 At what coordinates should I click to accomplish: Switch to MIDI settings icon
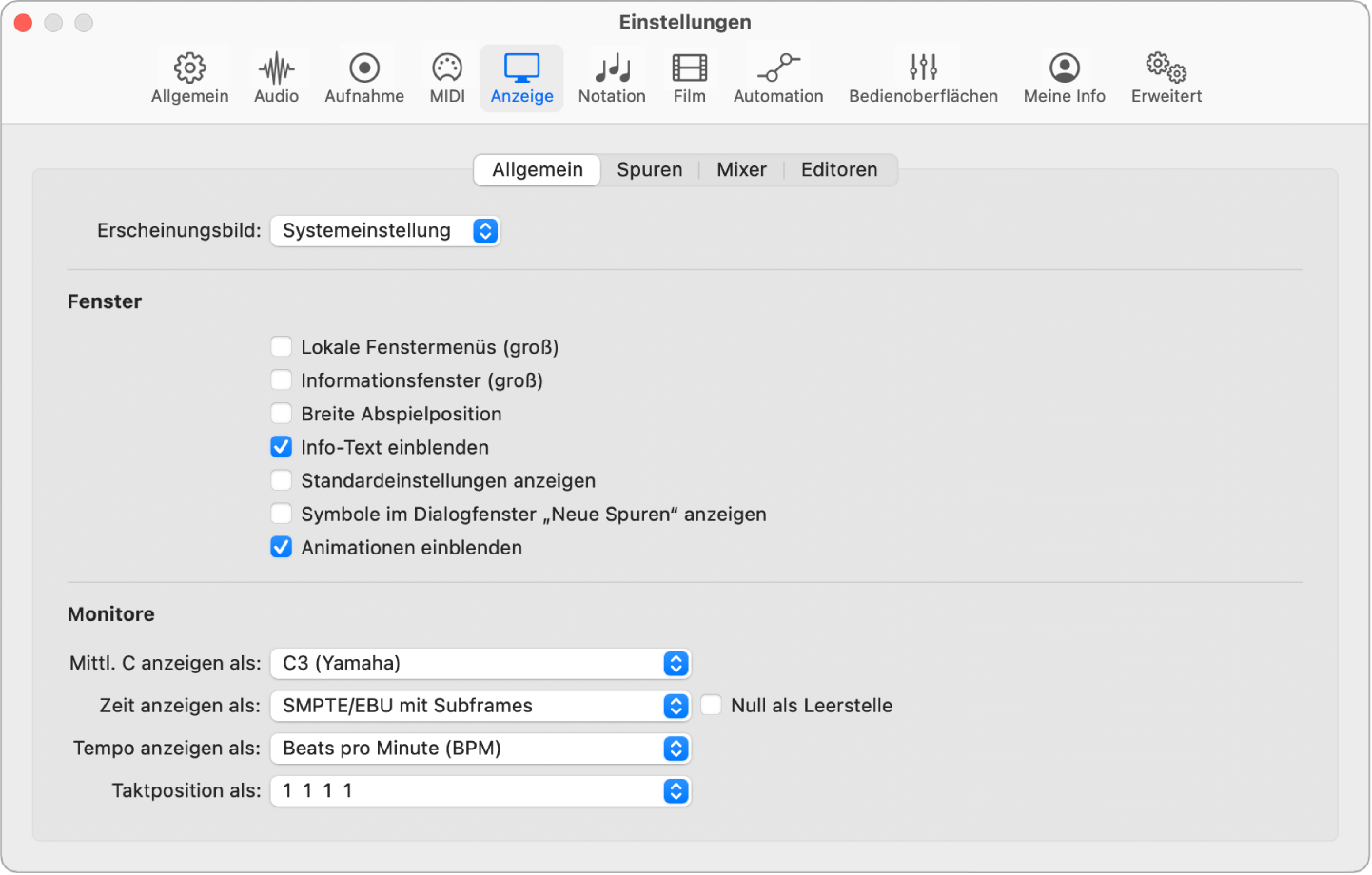click(x=447, y=78)
